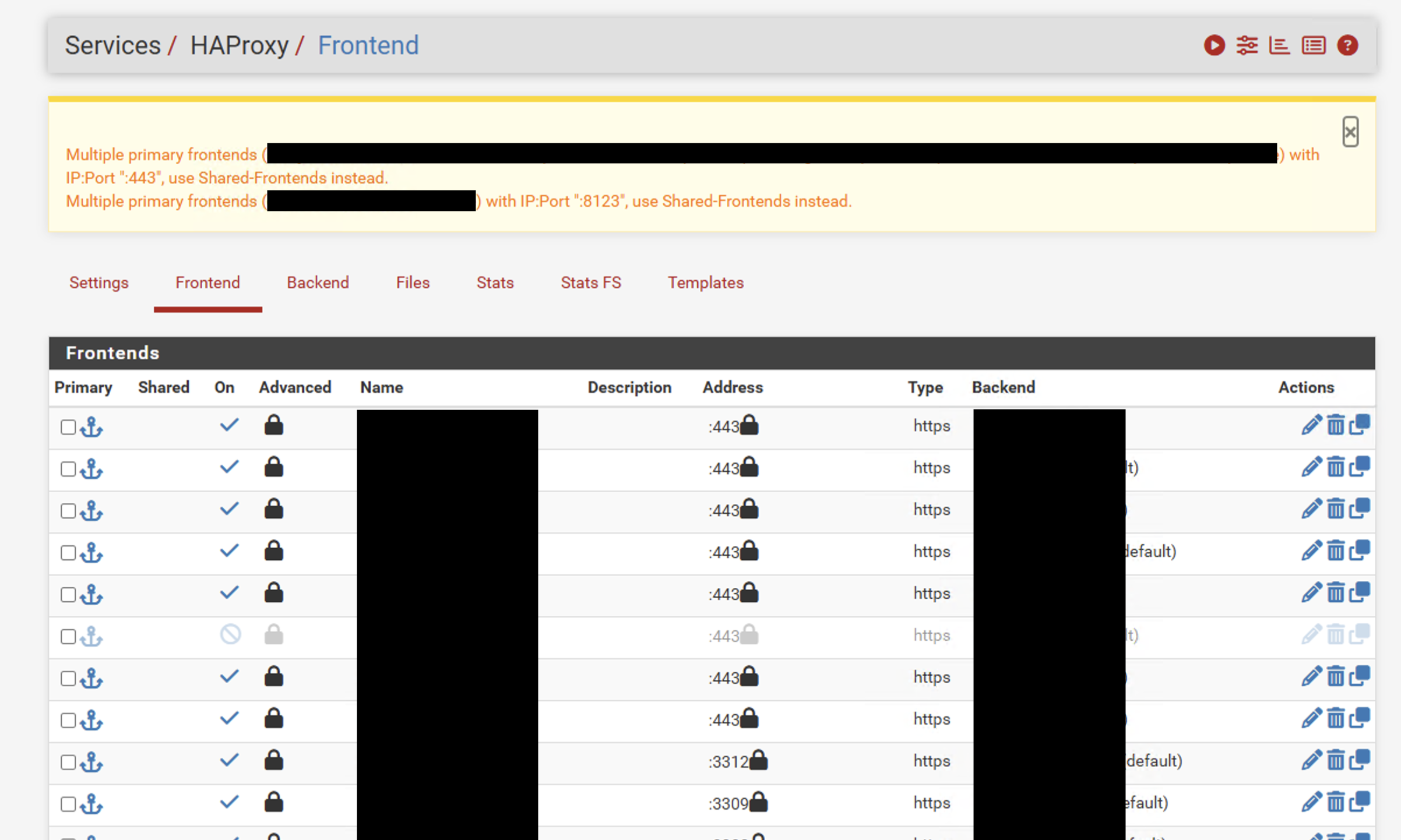Select the checkbox of the disabled greyed-out frontend
1401x840 pixels.
pyautogui.click(x=68, y=636)
